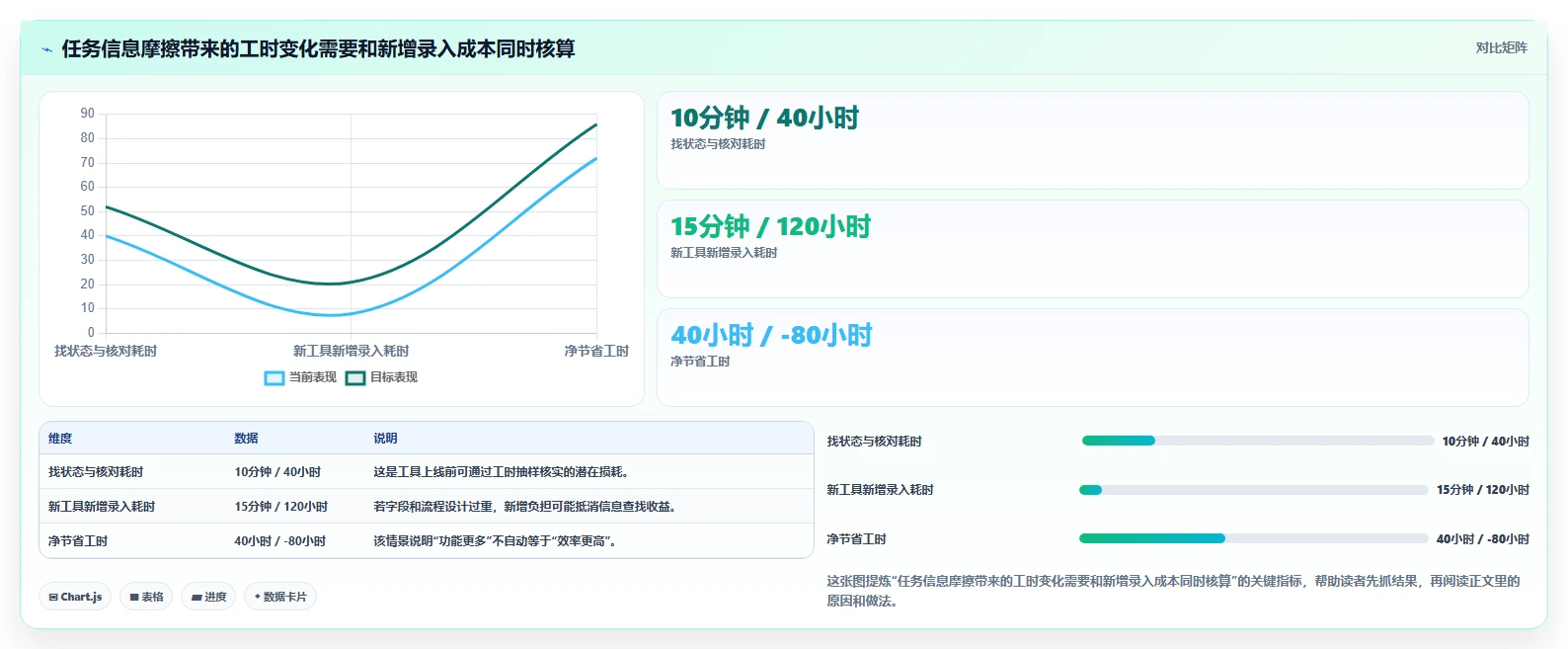
Task: Click the note starting 若字段和流程设计过重
Action: point(525,507)
